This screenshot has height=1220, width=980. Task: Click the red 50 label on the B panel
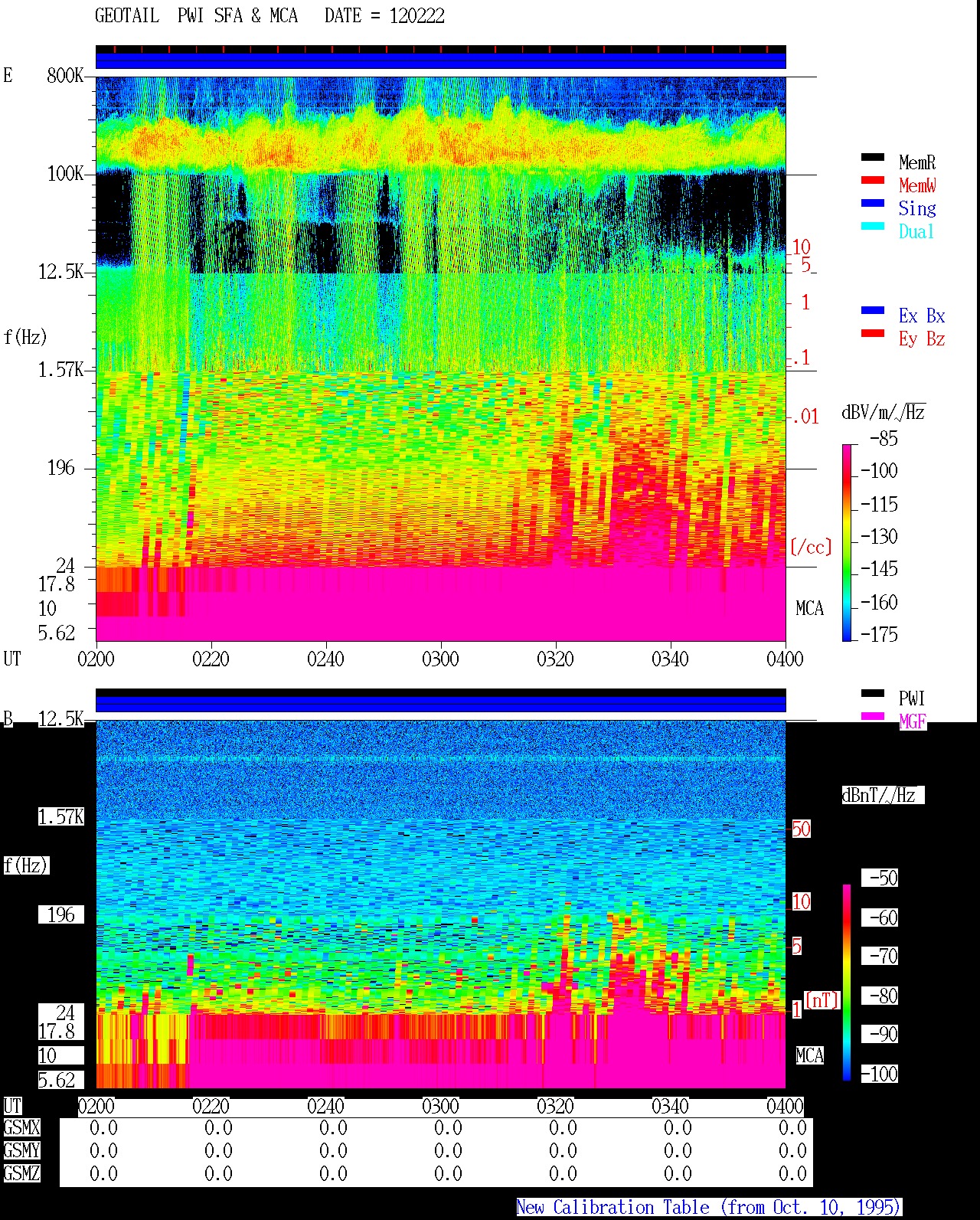[x=801, y=829]
